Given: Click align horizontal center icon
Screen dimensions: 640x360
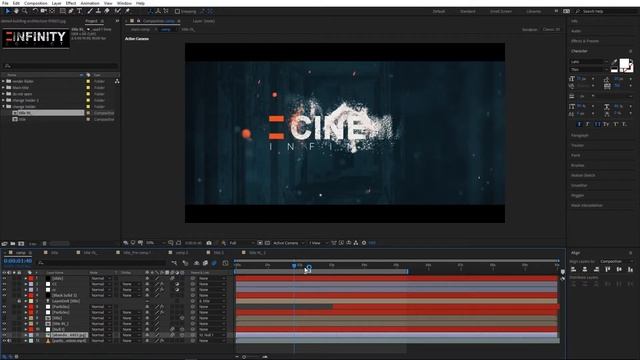Looking at the screenshot, I should (585, 269).
